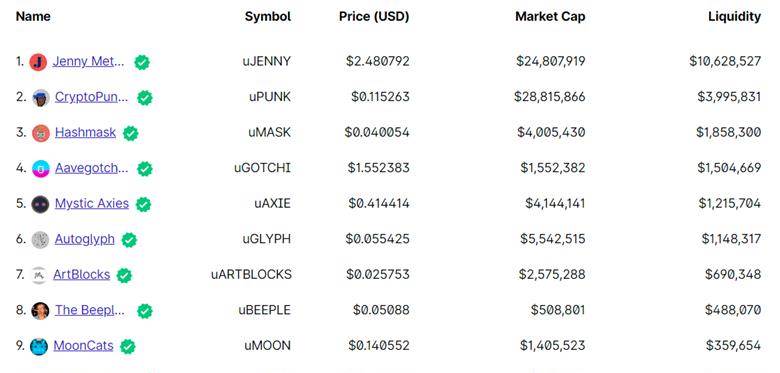Click the MoonCats token icon

pos(39,347)
